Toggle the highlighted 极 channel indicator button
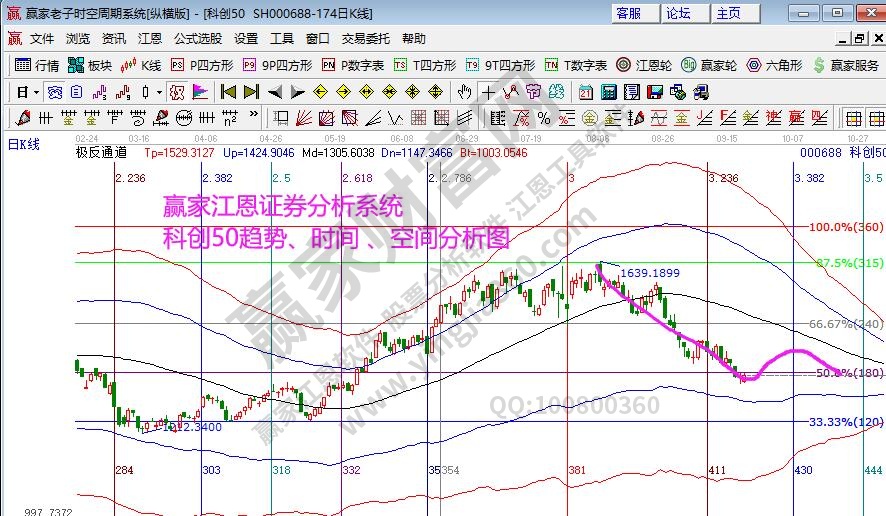The height and width of the screenshot is (516, 886). click(x=177, y=91)
